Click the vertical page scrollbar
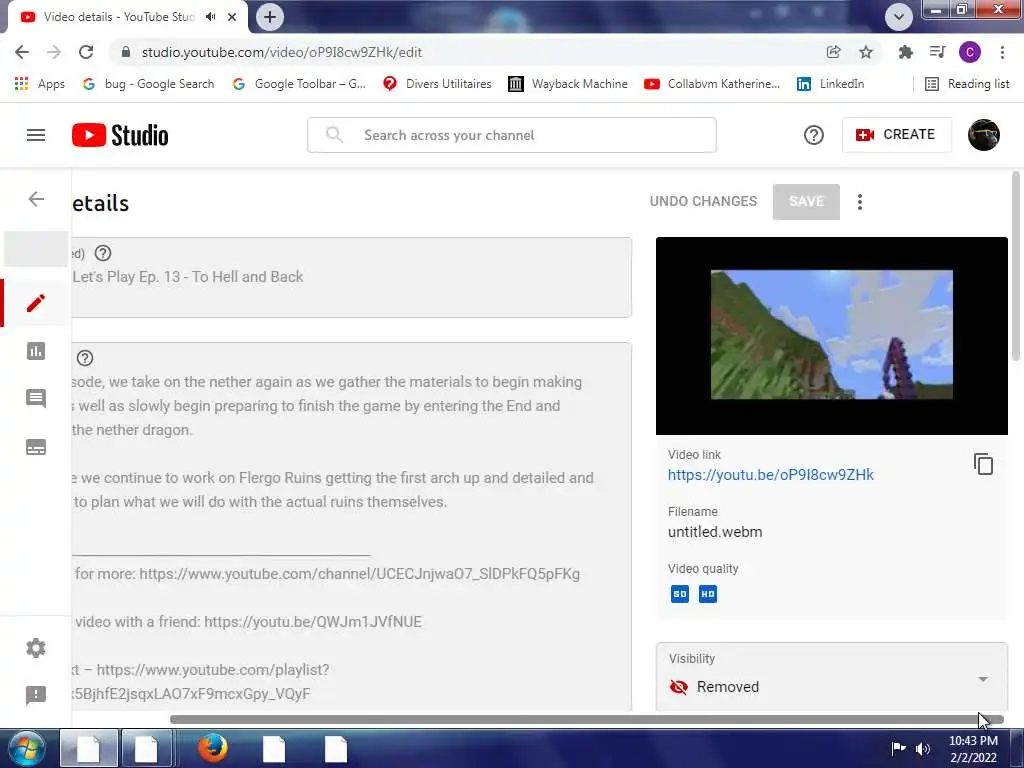The image size is (1024, 768). pyautogui.click(x=1016, y=265)
